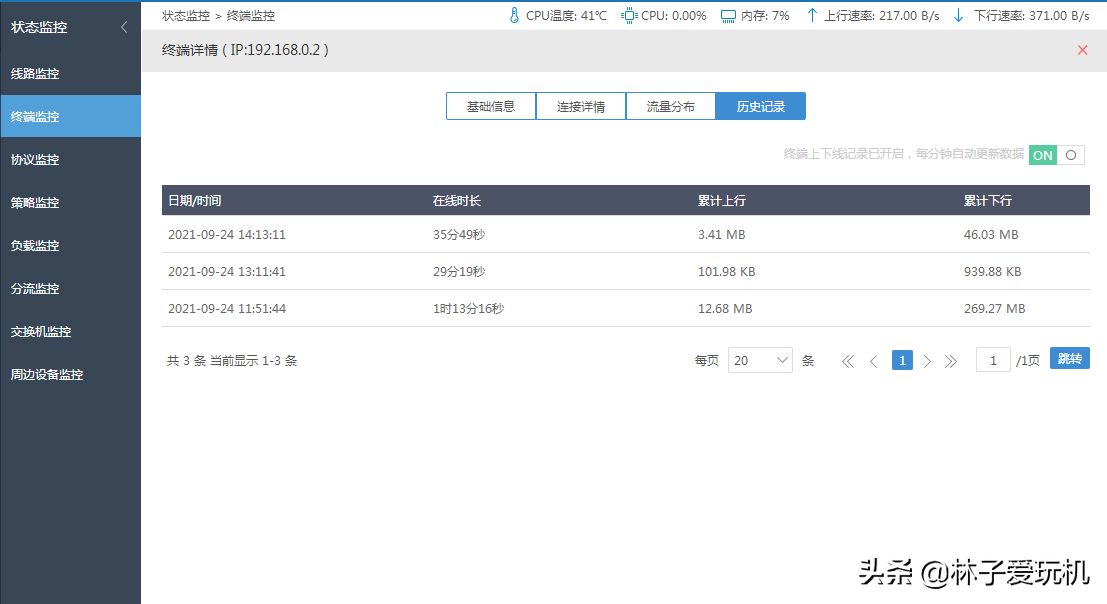The height and width of the screenshot is (604, 1107).
Task: Click the 3.41 MB upload cell
Action: 722,235
